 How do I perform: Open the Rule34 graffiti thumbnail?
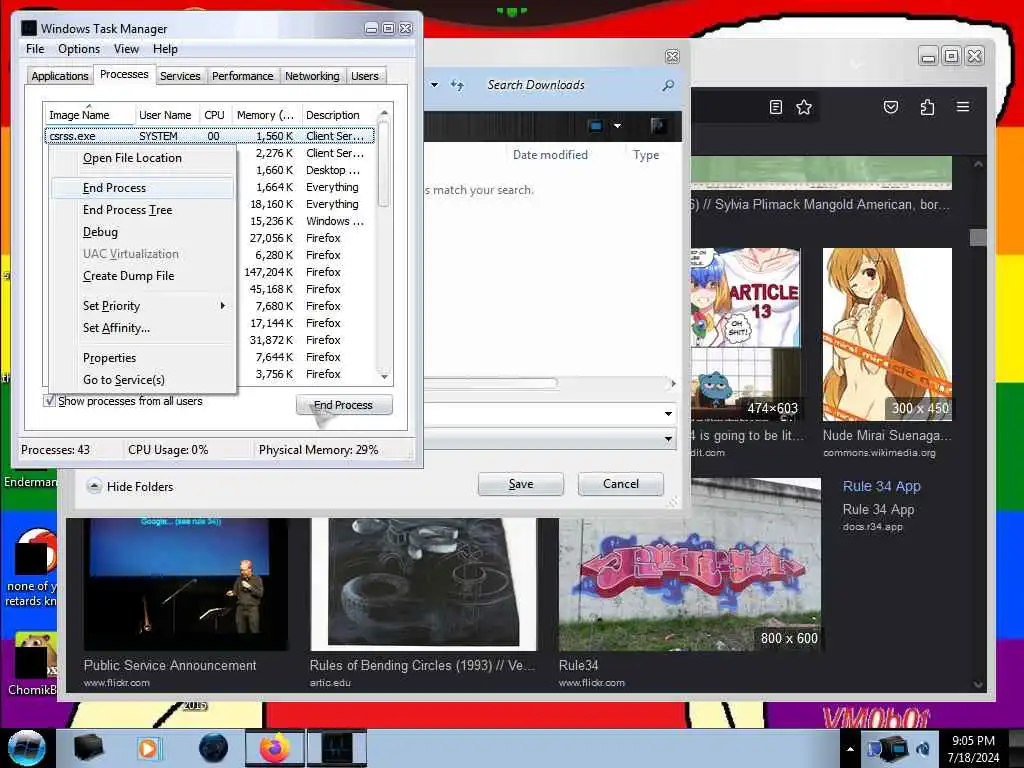pyautogui.click(x=690, y=564)
